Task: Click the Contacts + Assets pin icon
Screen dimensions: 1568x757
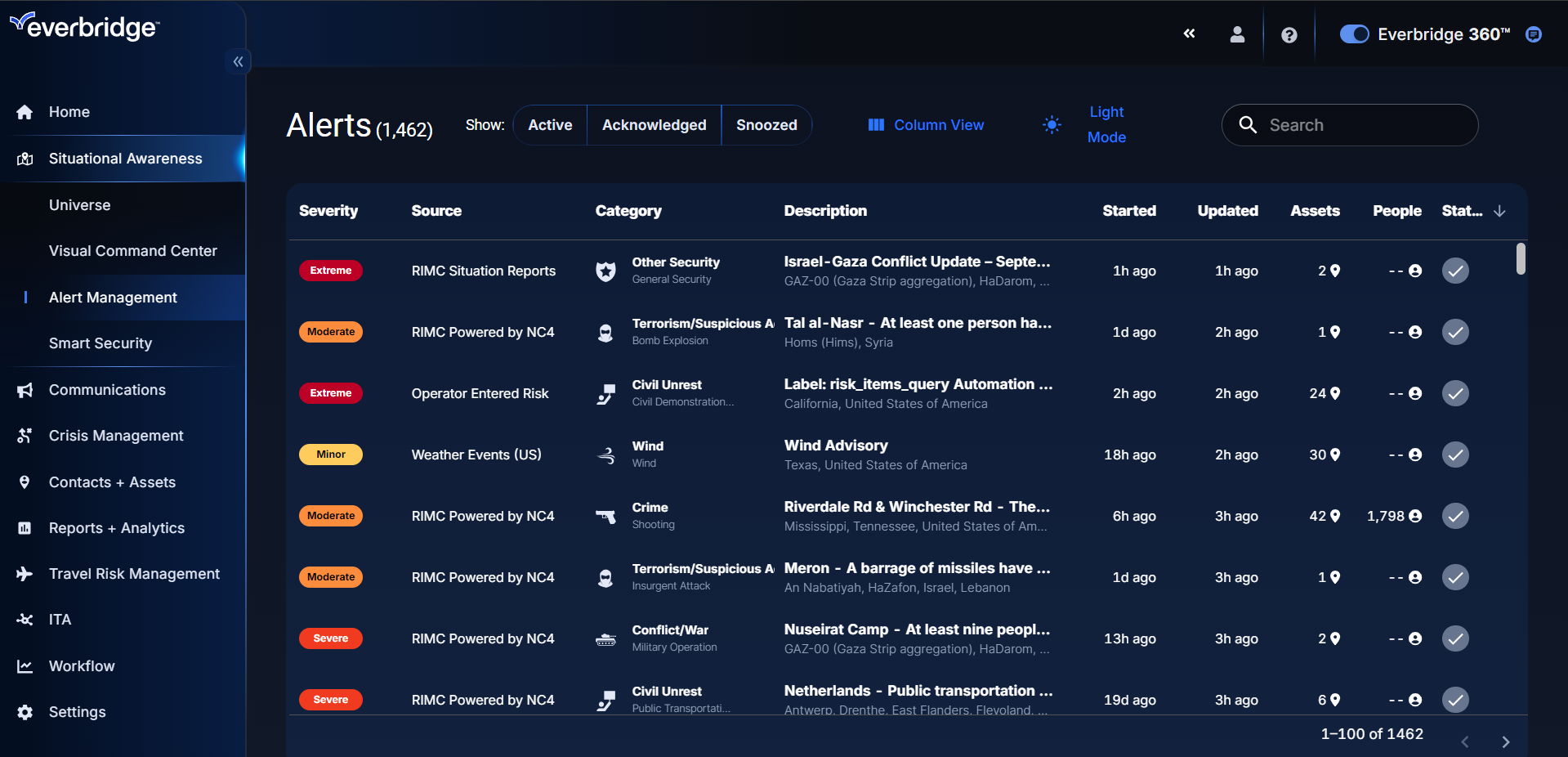Action: (x=25, y=482)
